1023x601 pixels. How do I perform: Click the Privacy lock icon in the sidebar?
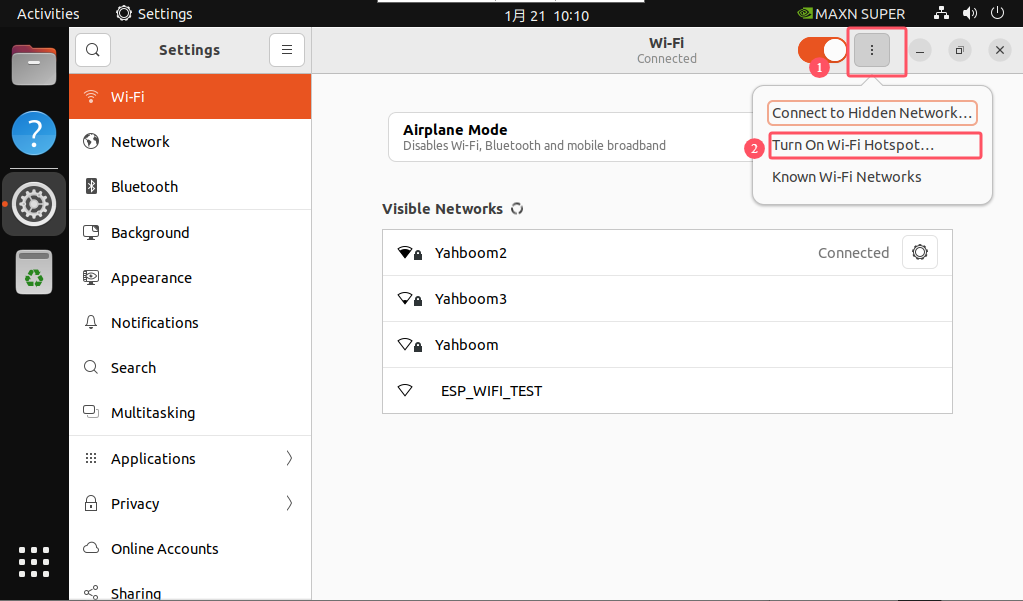(91, 503)
